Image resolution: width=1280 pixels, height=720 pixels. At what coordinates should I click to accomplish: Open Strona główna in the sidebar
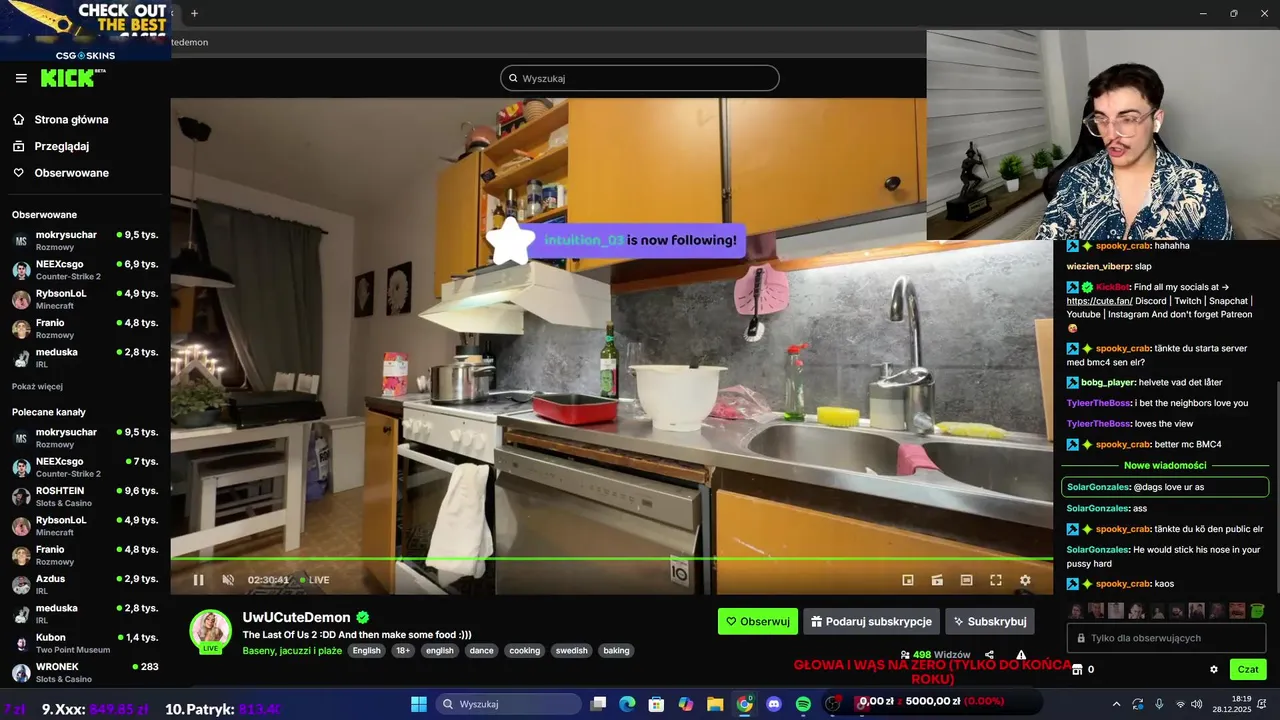point(85,119)
